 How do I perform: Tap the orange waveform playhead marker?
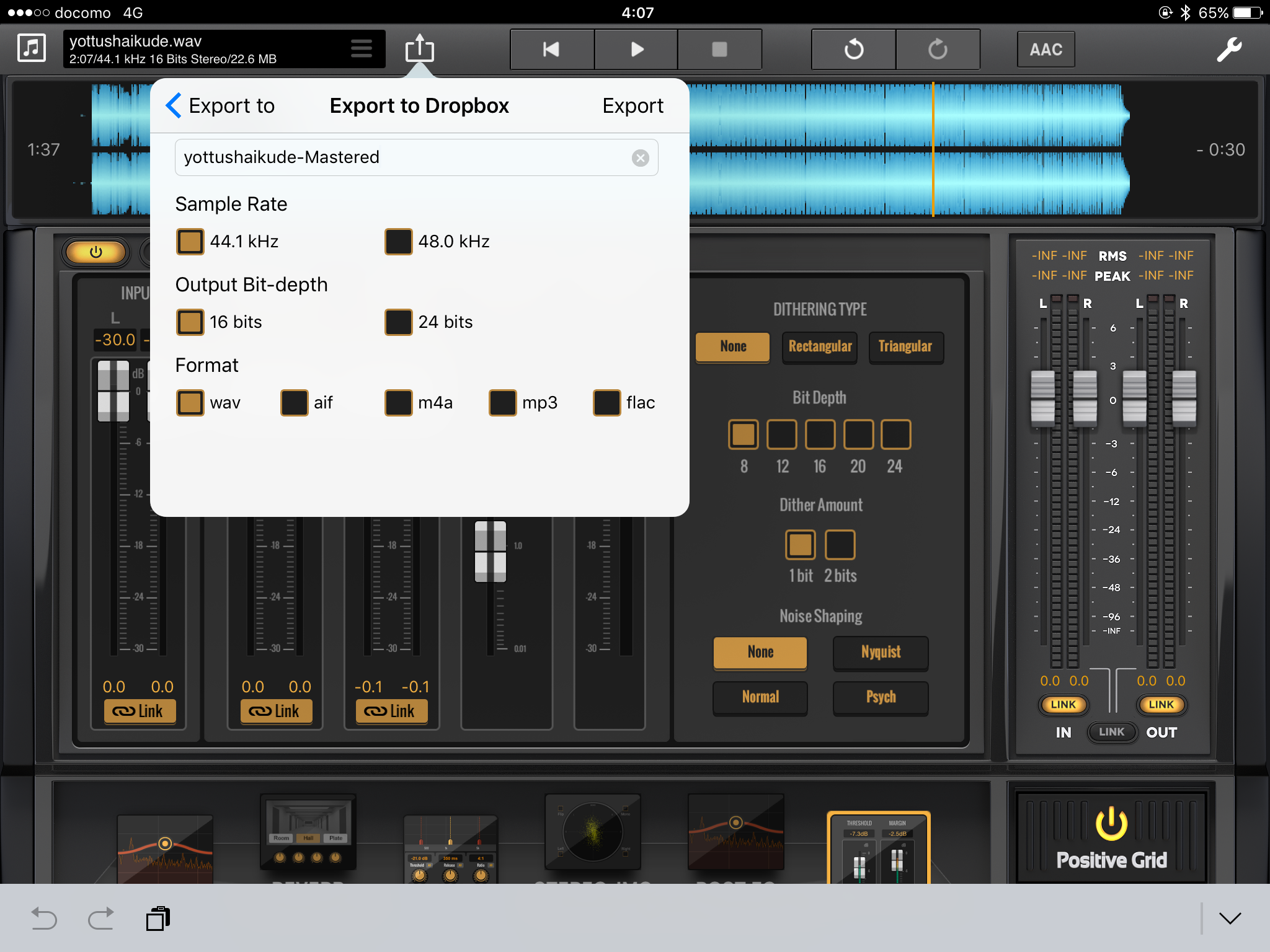tap(933, 149)
